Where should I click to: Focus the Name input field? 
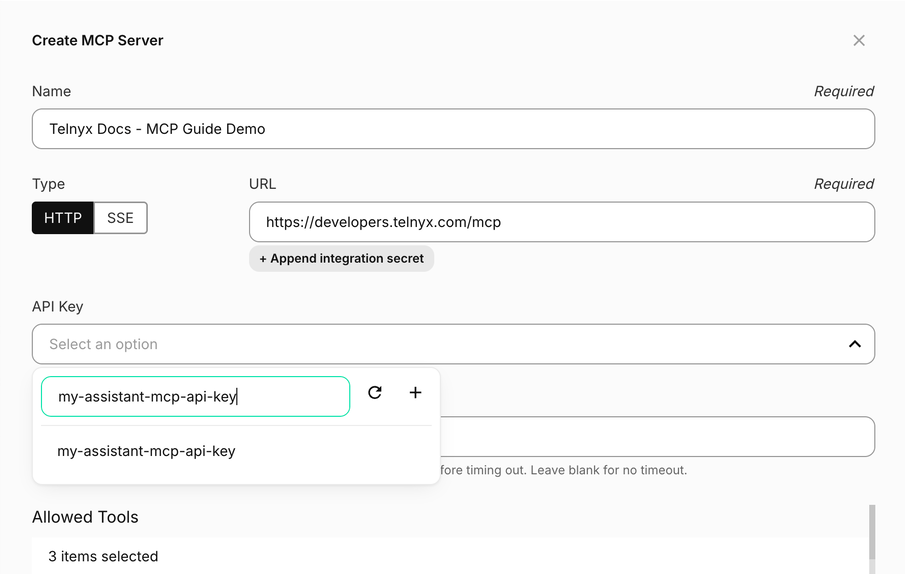coord(453,129)
